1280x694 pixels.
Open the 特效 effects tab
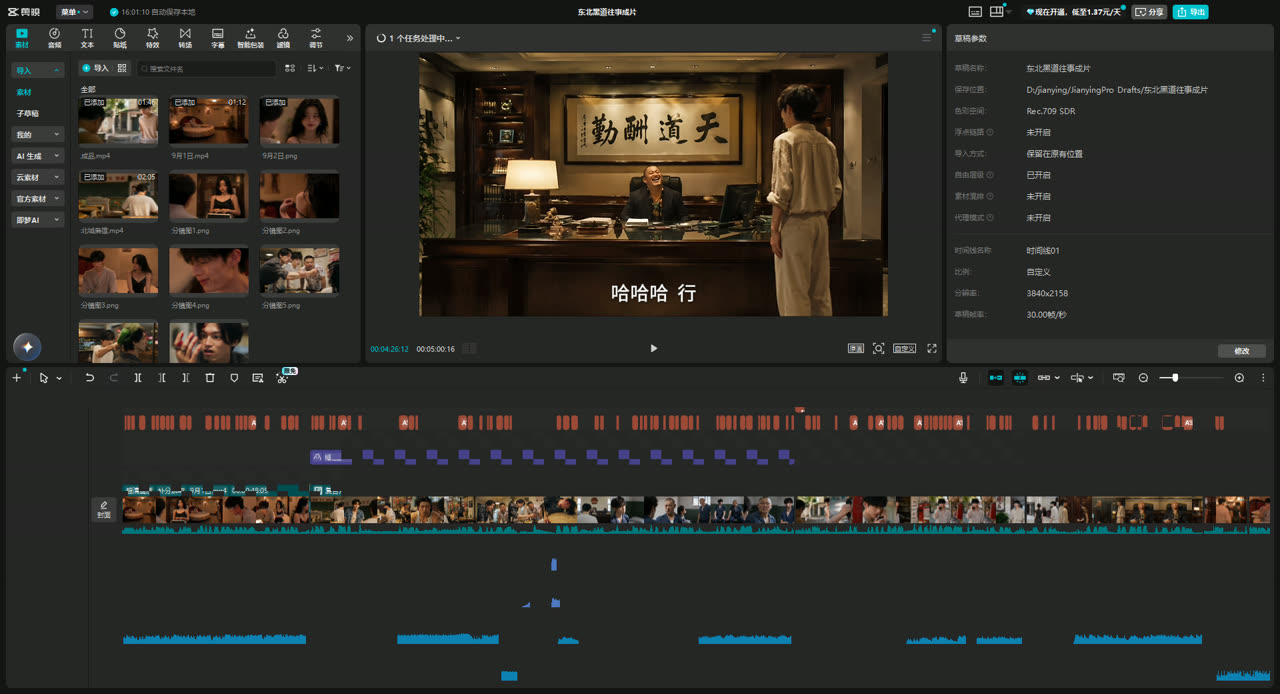[152, 38]
